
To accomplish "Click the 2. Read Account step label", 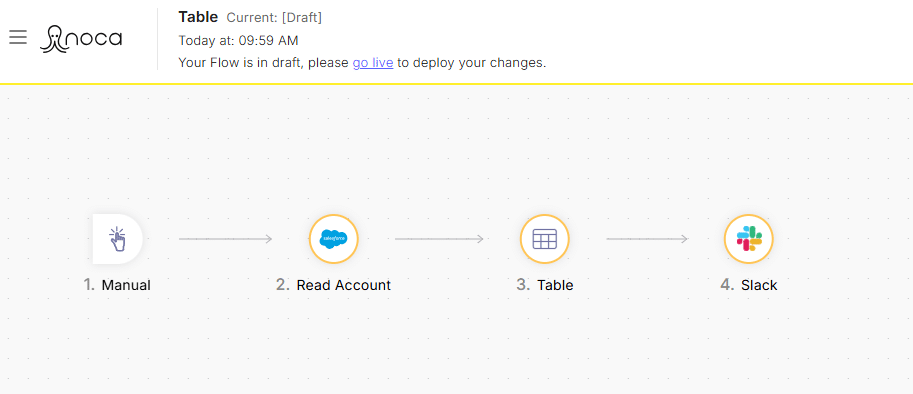I will pos(334,285).
